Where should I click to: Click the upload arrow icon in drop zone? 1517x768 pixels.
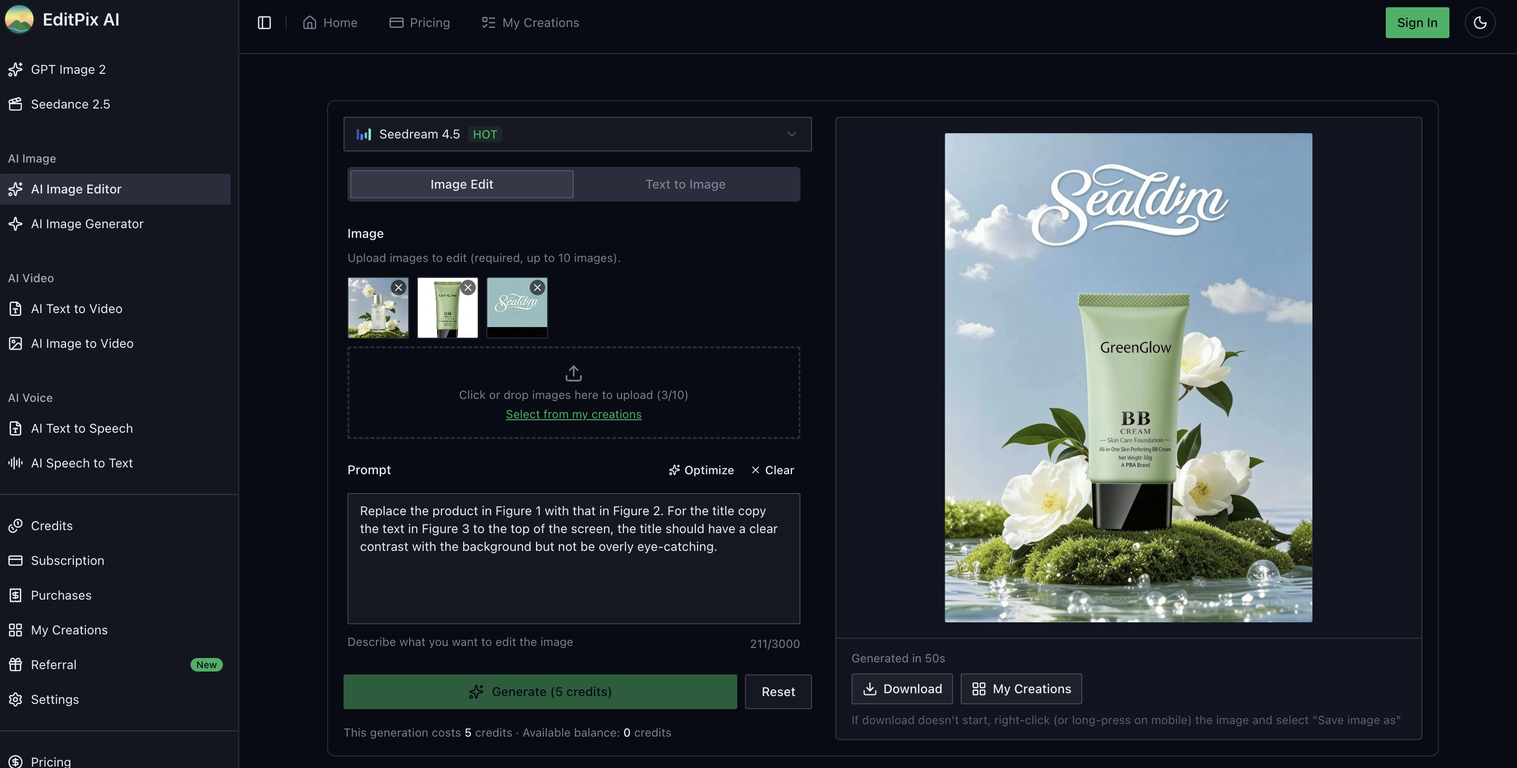pos(573,373)
